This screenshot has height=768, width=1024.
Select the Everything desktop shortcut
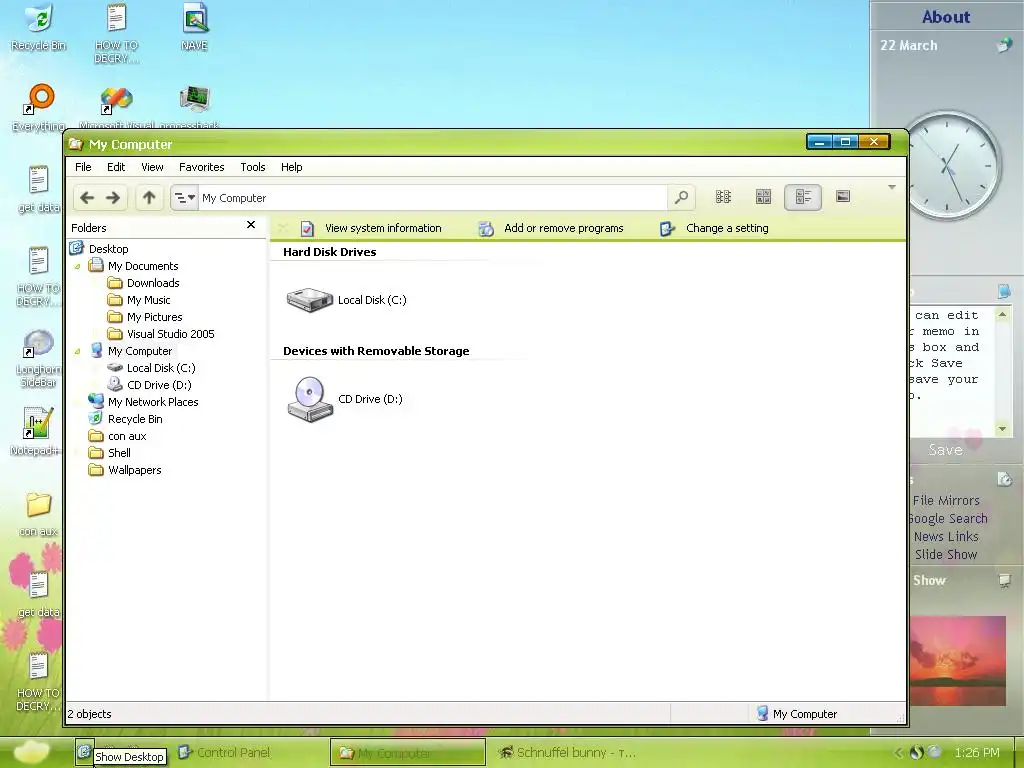click(x=39, y=108)
